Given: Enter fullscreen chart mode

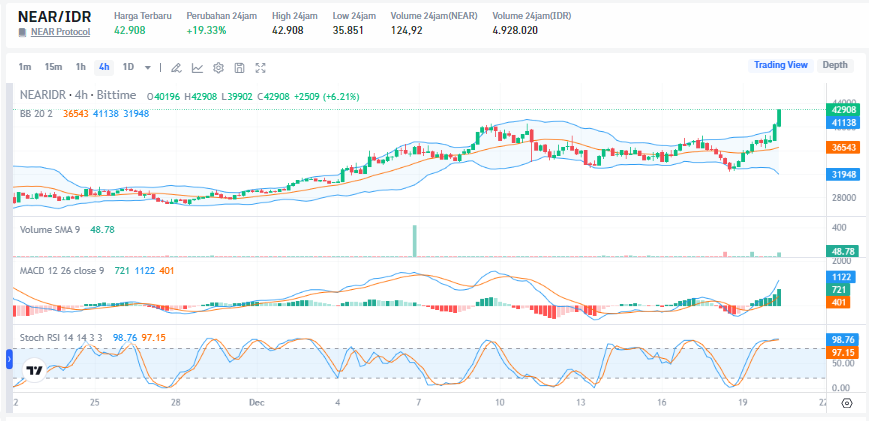Looking at the screenshot, I should coord(260,68).
